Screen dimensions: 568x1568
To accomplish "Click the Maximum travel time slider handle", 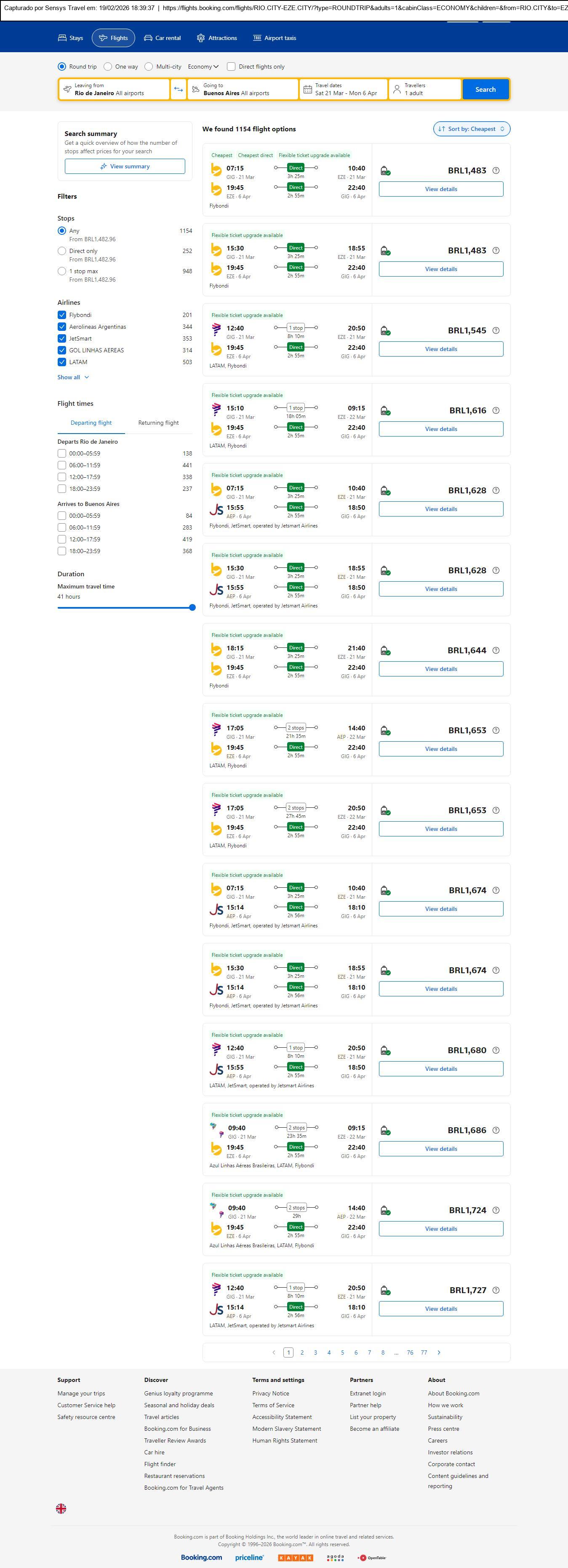I will pyautogui.click(x=192, y=607).
